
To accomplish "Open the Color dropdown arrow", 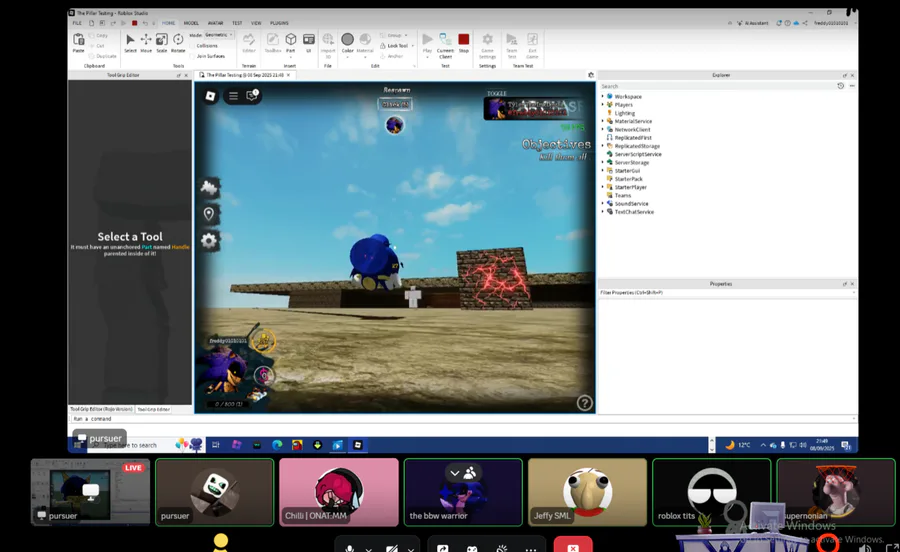I will click(x=347, y=57).
